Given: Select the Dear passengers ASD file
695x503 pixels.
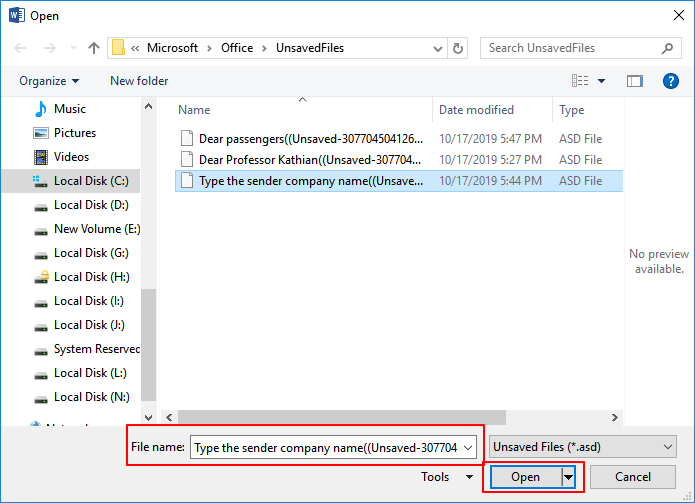Looking at the screenshot, I should coord(311,139).
